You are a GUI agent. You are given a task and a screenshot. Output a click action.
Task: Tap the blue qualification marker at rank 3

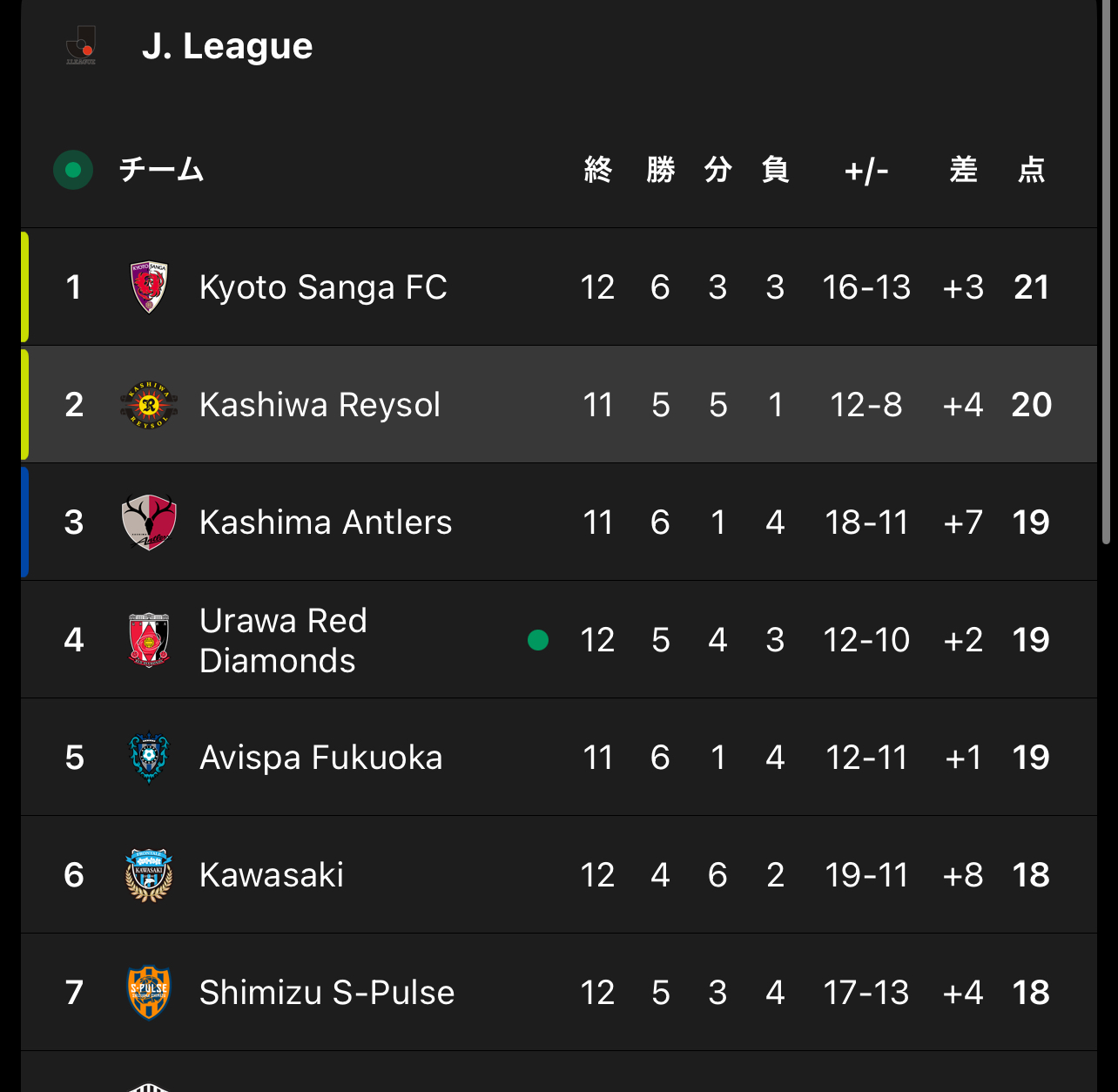pos(24,522)
